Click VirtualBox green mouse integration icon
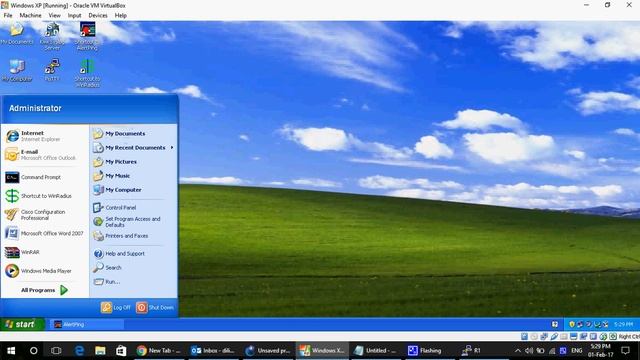This screenshot has height=360, width=640. (603, 337)
